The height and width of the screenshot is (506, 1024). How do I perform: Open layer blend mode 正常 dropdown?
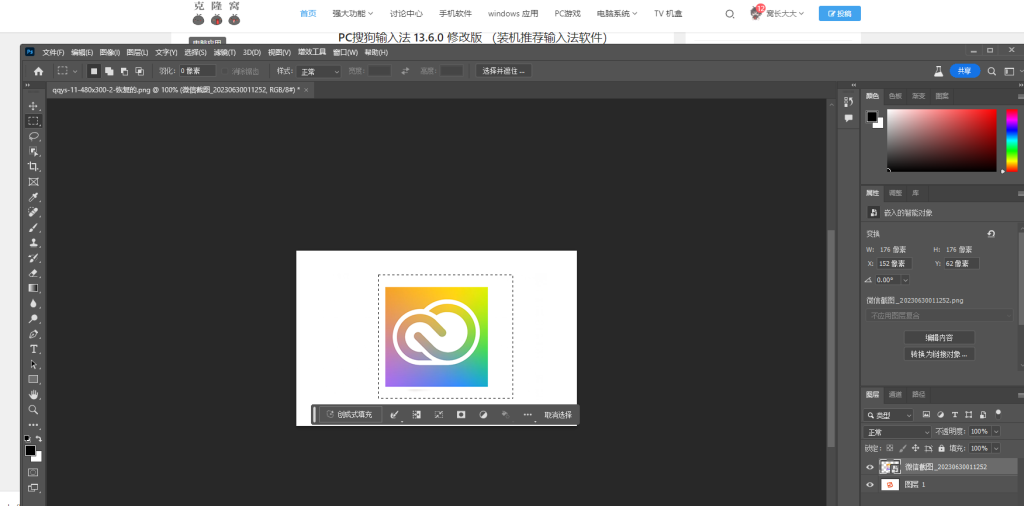897,432
